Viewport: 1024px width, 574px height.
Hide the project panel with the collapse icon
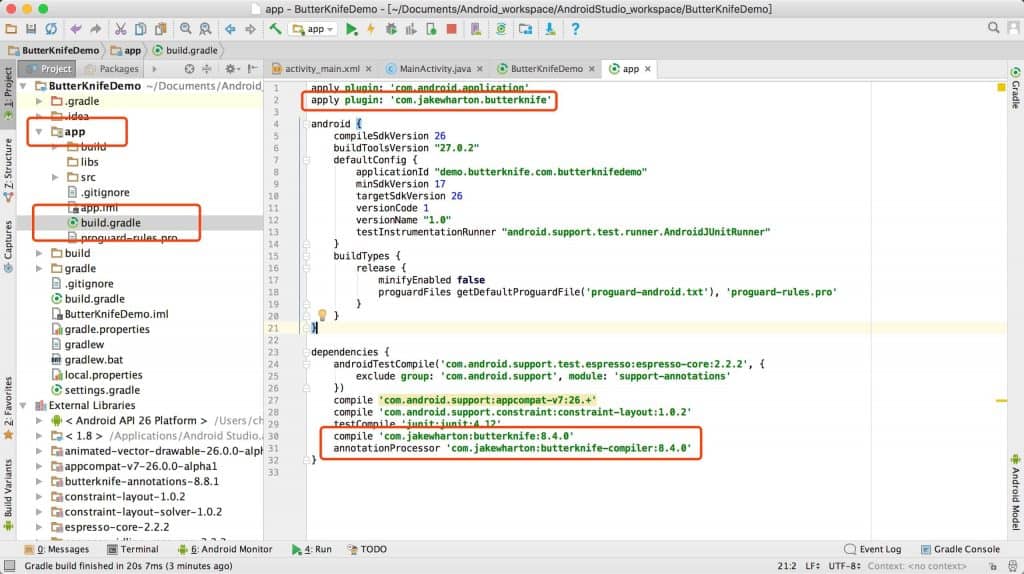click(253, 69)
